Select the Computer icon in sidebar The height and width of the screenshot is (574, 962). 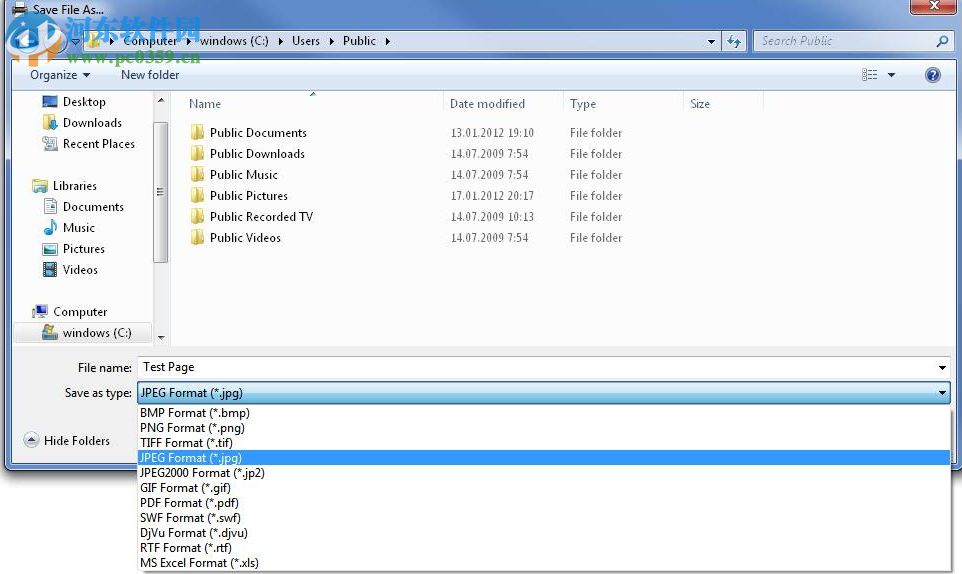(40, 312)
